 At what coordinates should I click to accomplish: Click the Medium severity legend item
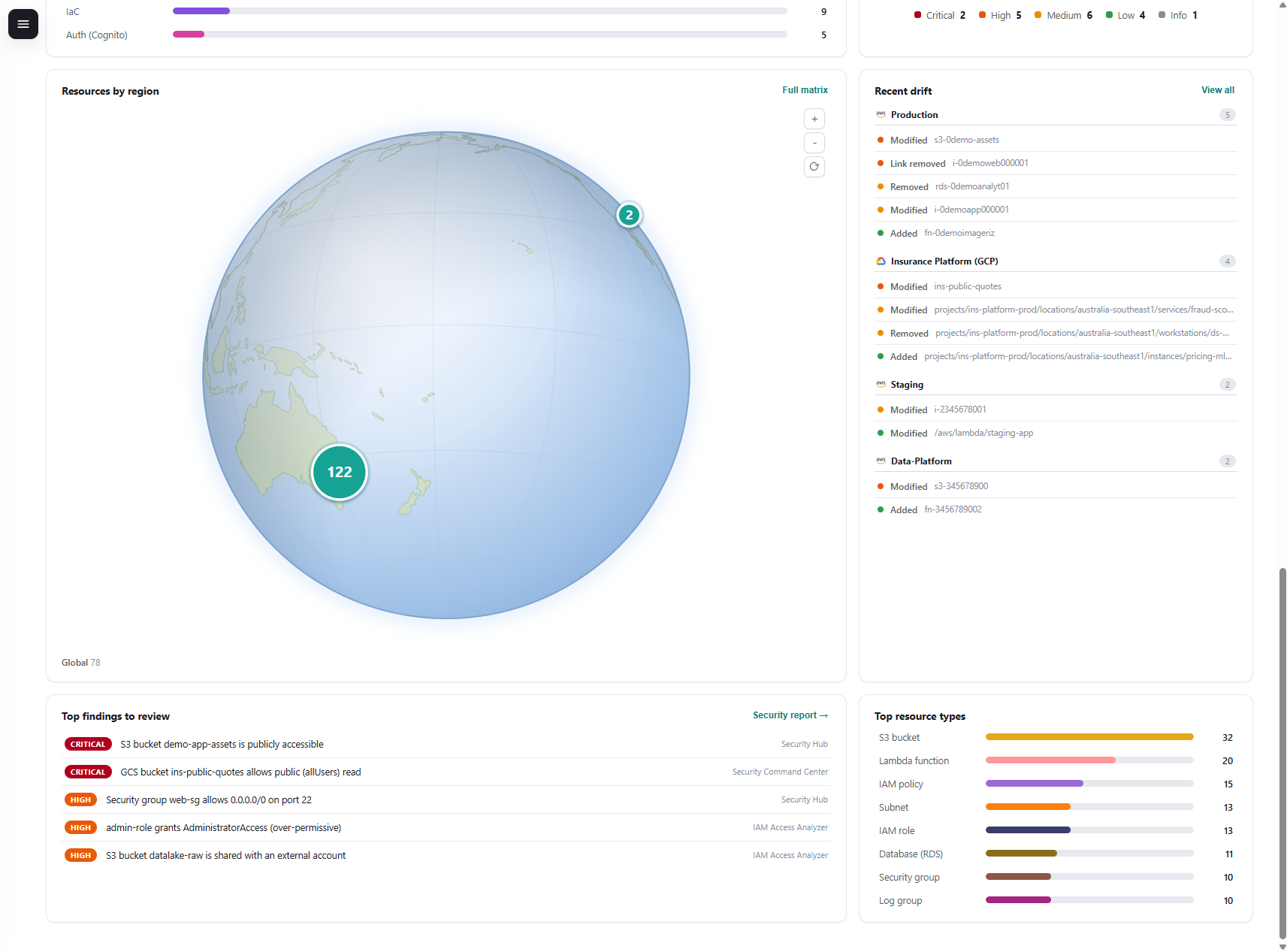click(x=1064, y=16)
